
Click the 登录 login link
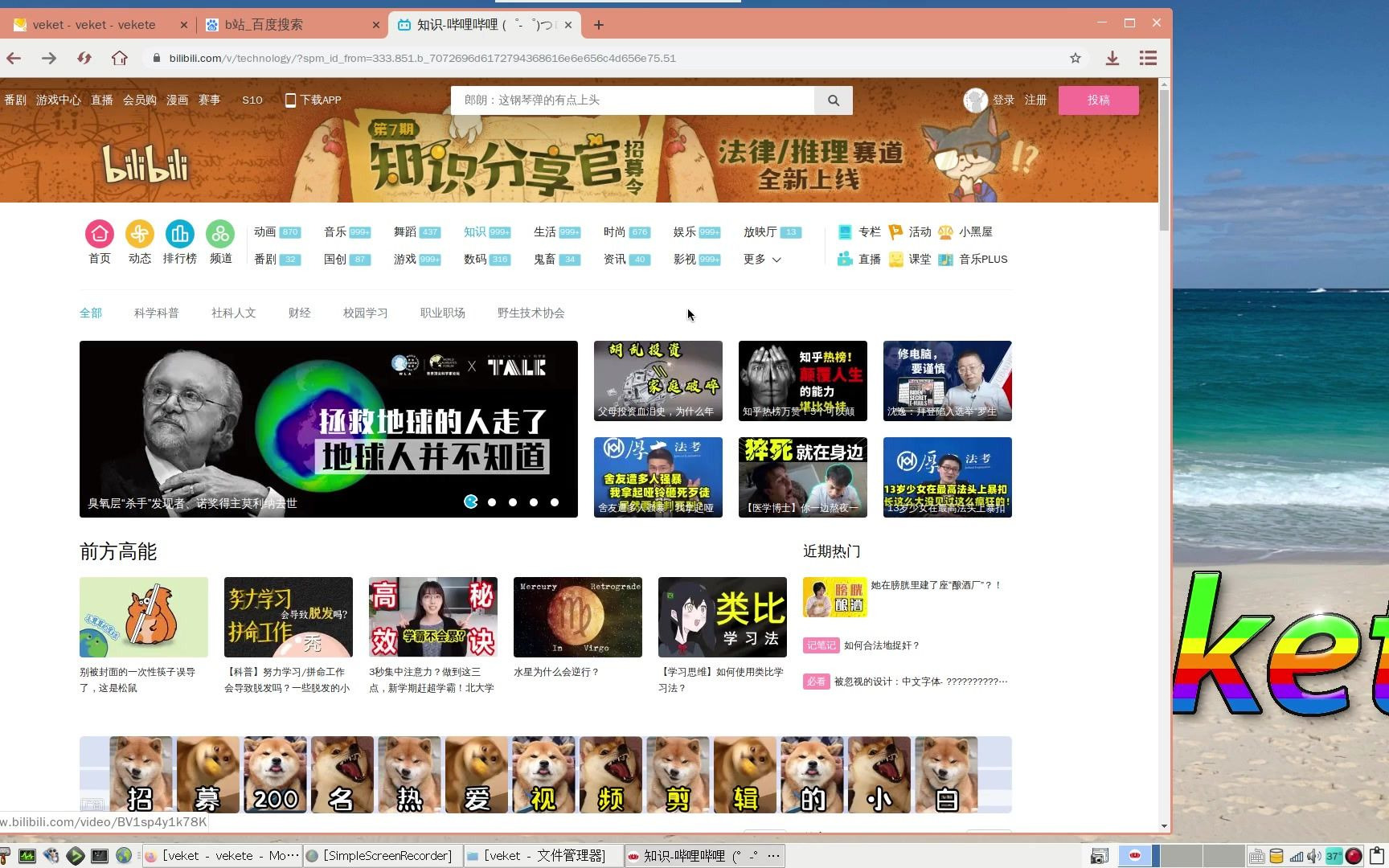click(1003, 100)
